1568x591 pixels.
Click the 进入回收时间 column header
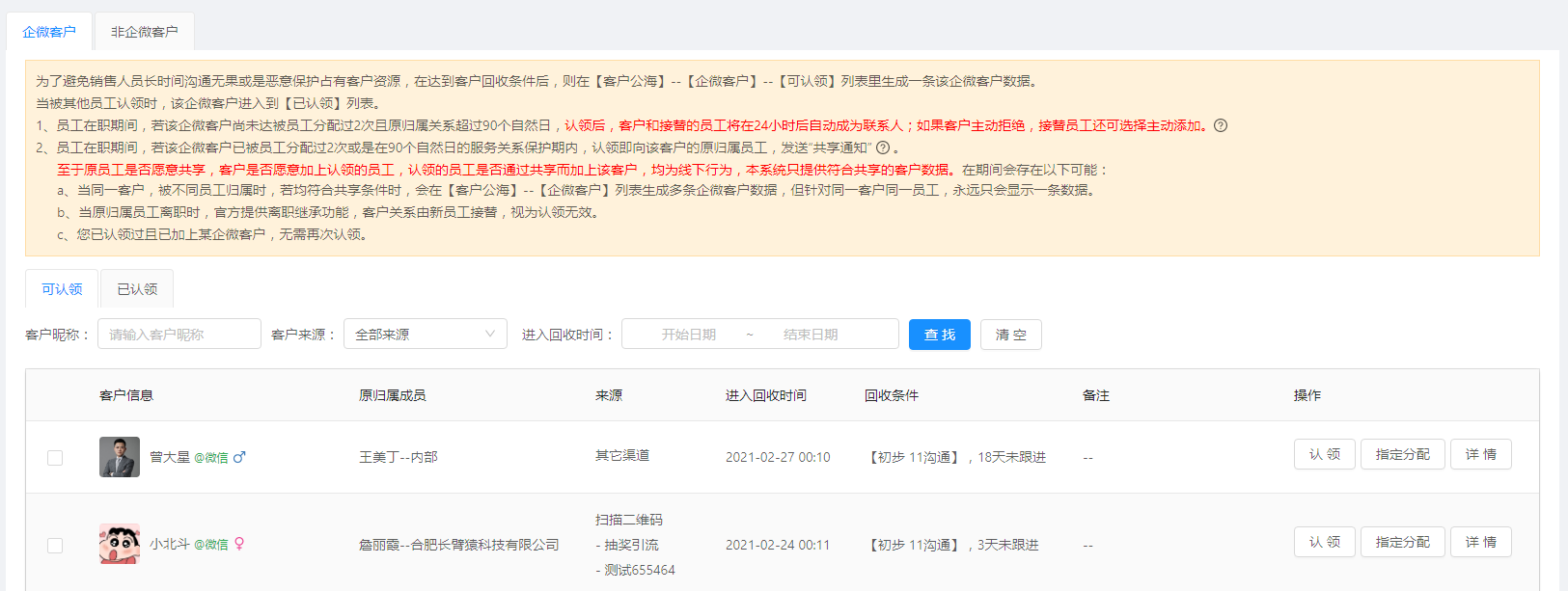(766, 395)
